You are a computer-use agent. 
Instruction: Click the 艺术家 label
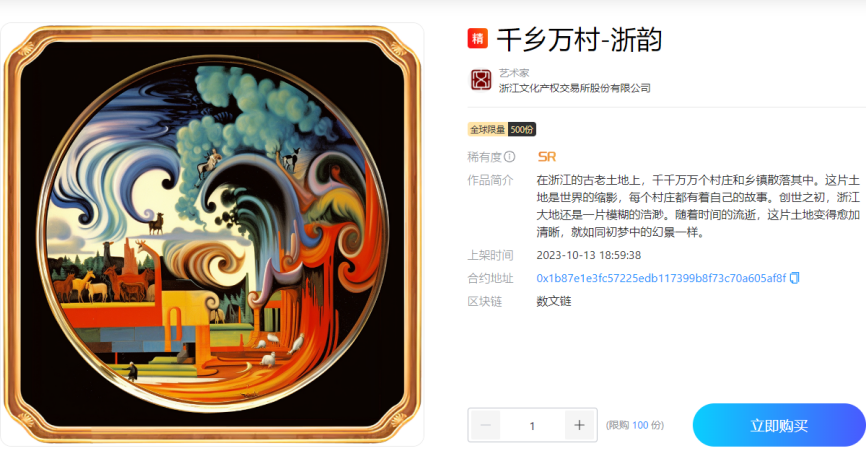pyautogui.click(x=514, y=73)
